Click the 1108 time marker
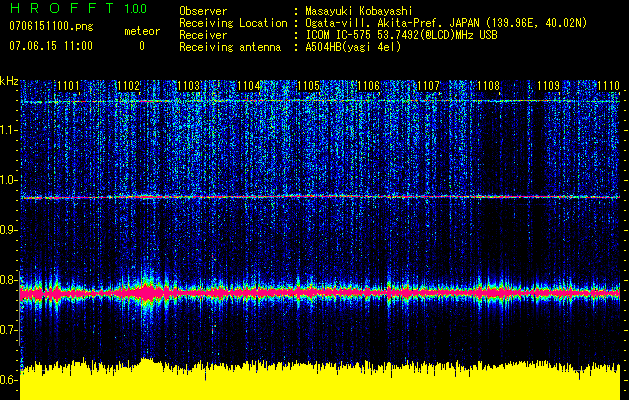The height and width of the screenshot is (400, 629). [488, 87]
